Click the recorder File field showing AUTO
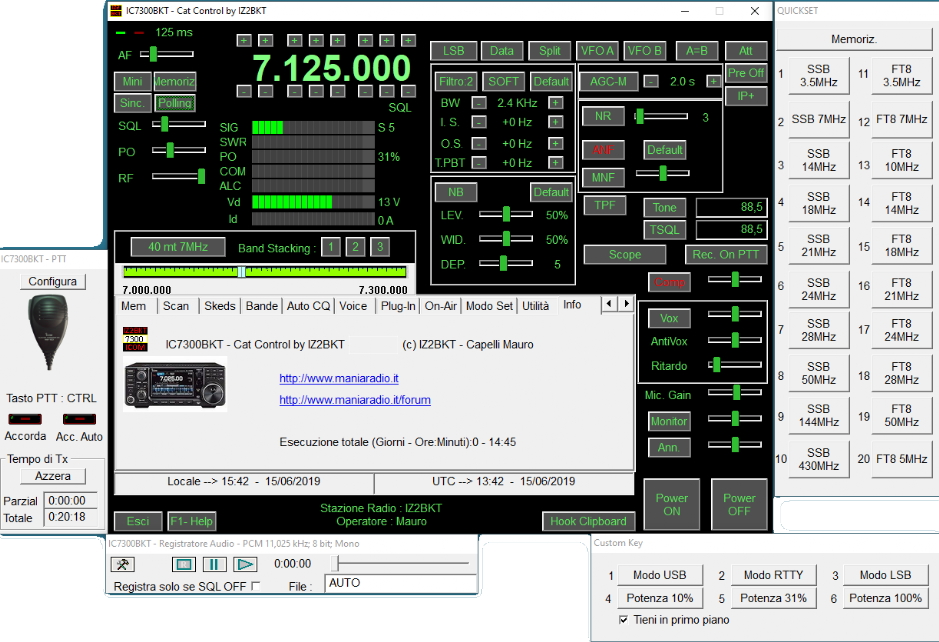Image resolution: width=939 pixels, height=642 pixels. [401, 583]
